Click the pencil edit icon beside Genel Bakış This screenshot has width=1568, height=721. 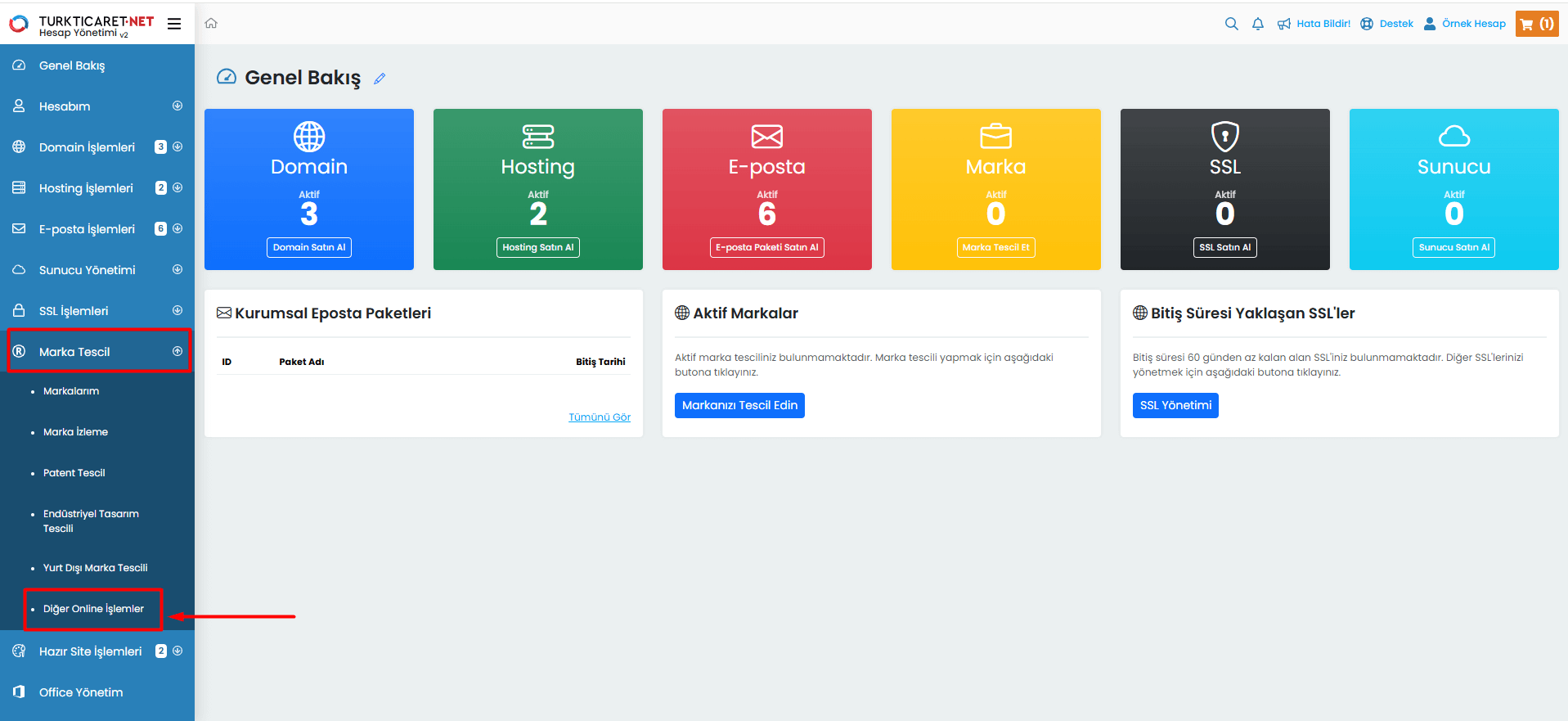(380, 79)
